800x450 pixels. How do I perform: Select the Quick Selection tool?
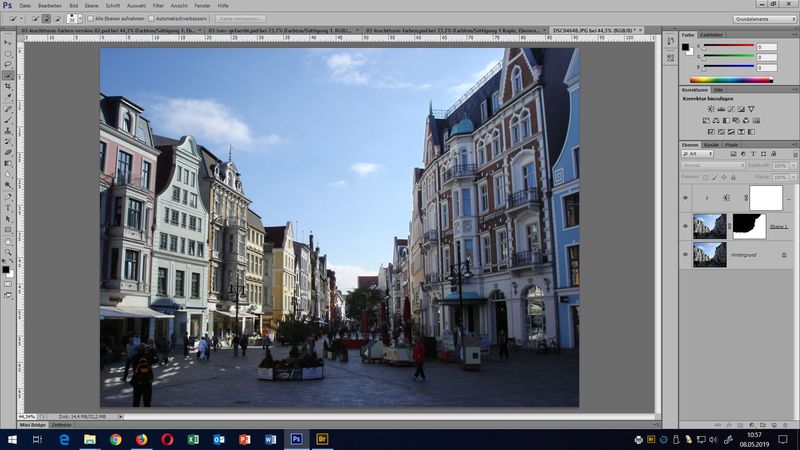[x=8, y=75]
